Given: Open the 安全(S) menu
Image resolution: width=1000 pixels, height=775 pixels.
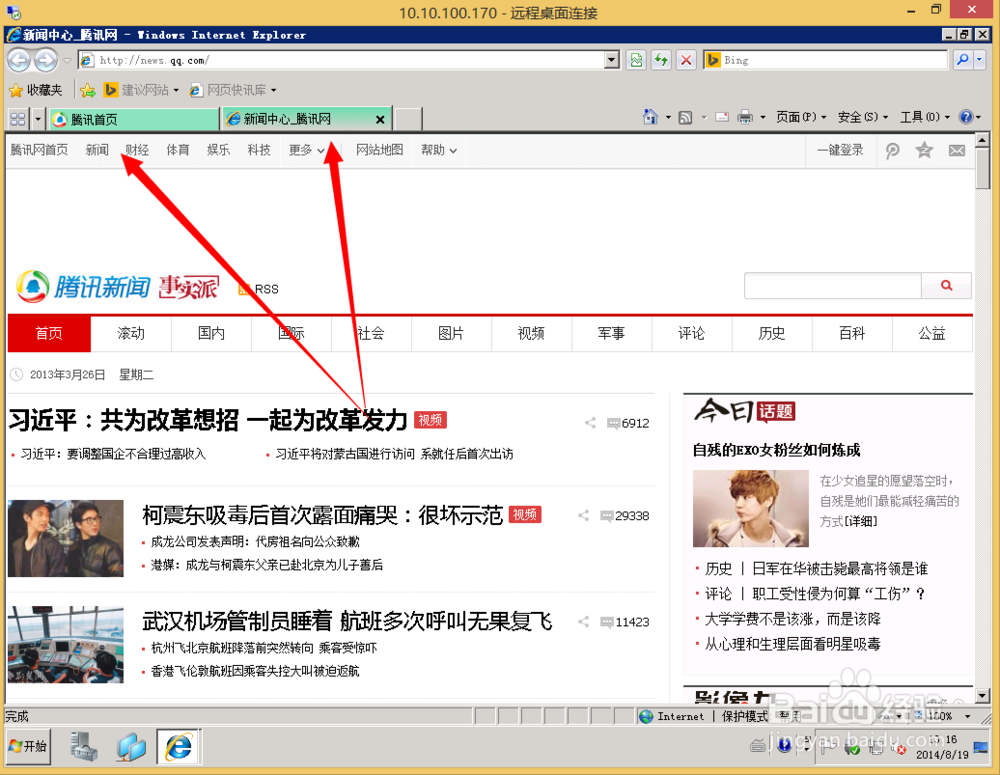Looking at the screenshot, I should 863,117.
